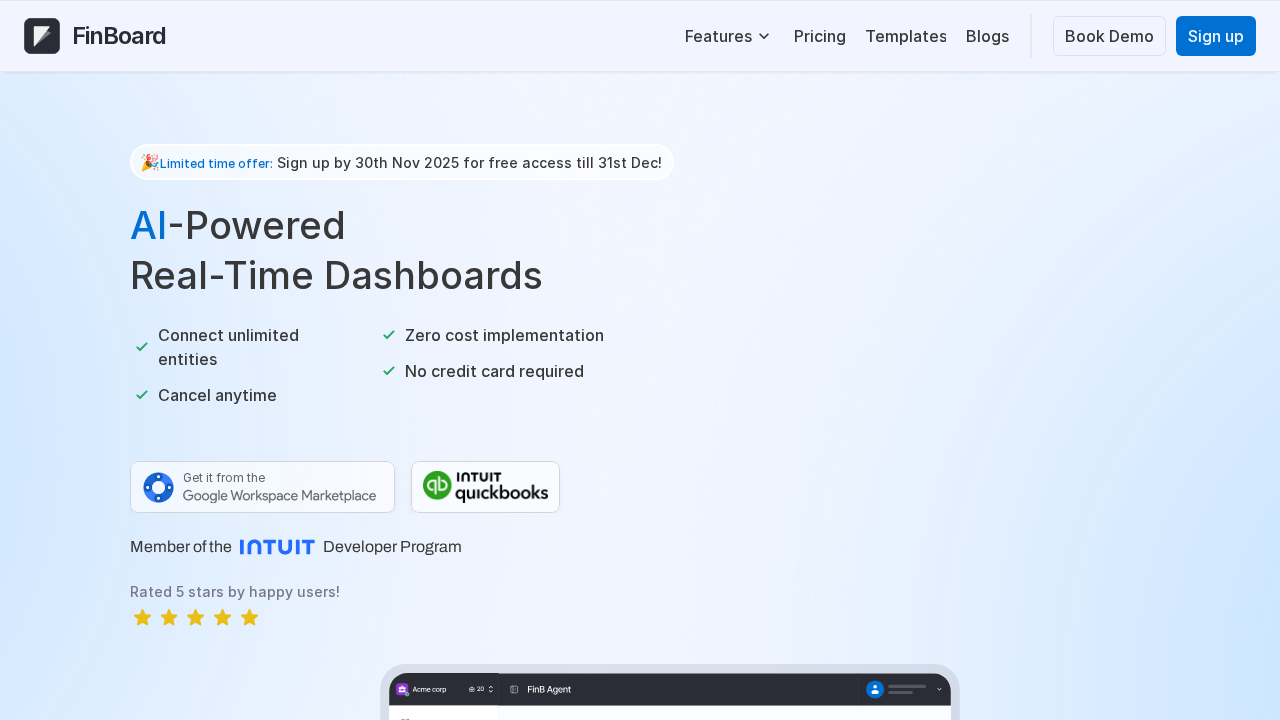Image resolution: width=1280 pixels, height=720 pixels.
Task: Click the FinBoard logo icon
Action: (x=40, y=35)
